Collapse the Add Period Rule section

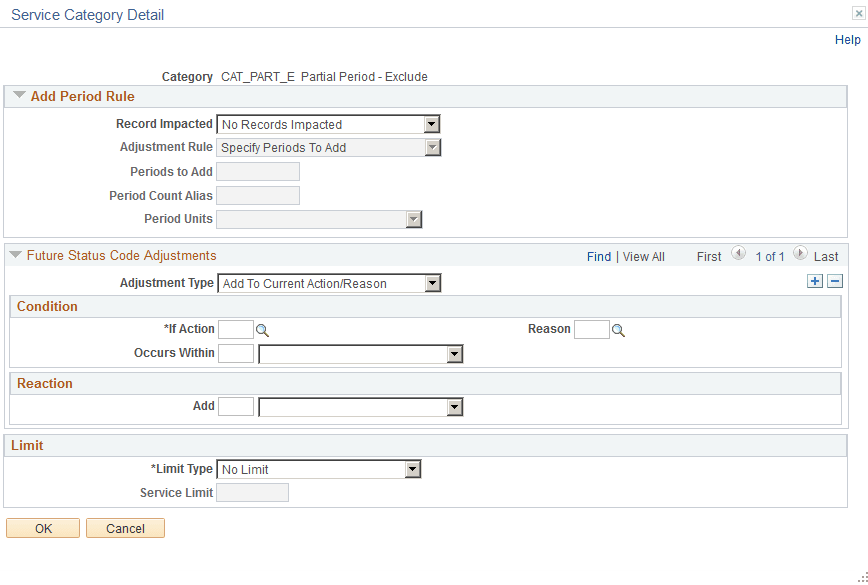pyautogui.click(x=18, y=96)
